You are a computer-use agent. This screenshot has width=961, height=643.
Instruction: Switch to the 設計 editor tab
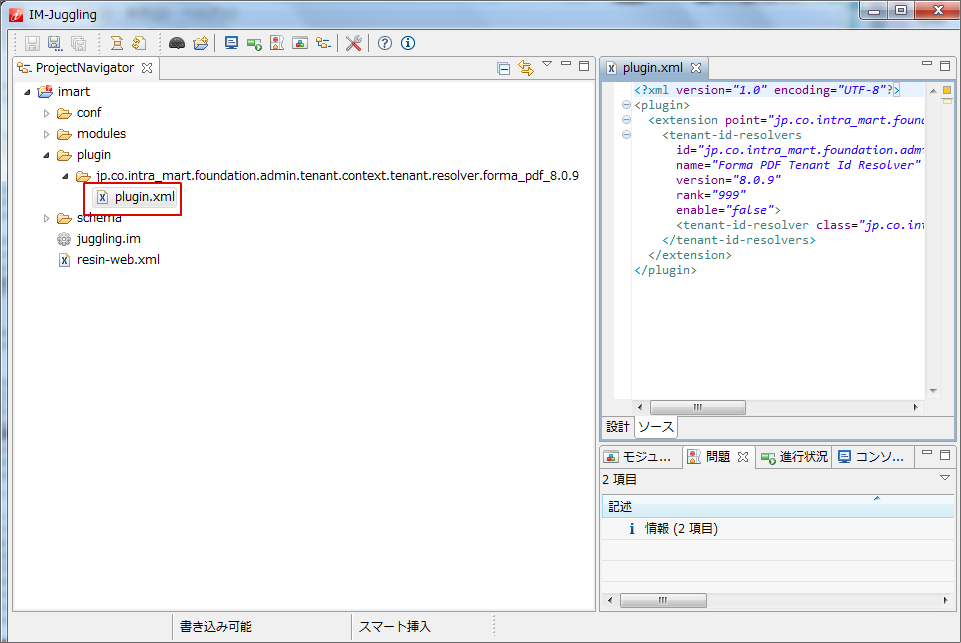pos(618,427)
